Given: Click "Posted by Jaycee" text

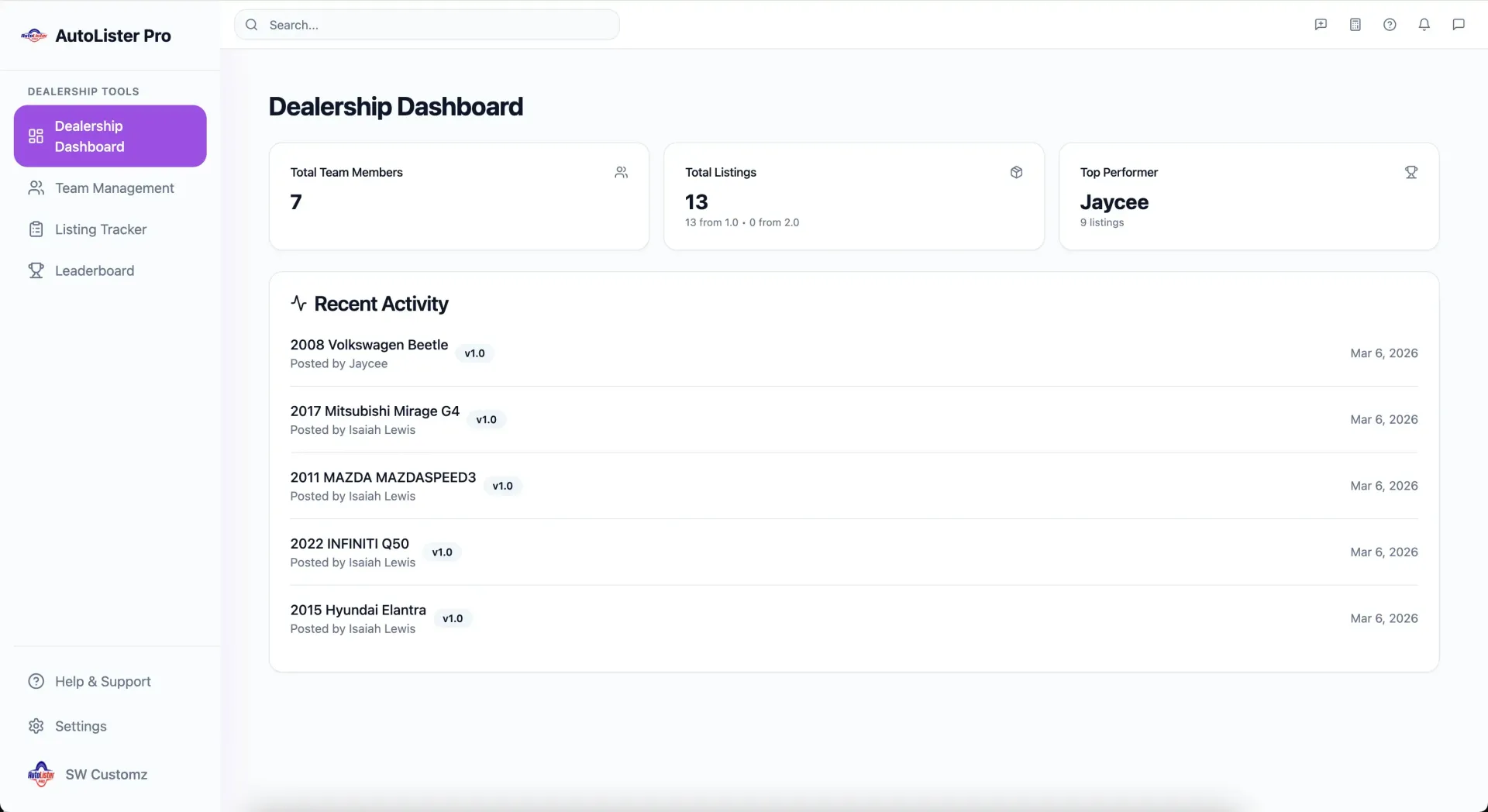Looking at the screenshot, I should tap(339, 363).
